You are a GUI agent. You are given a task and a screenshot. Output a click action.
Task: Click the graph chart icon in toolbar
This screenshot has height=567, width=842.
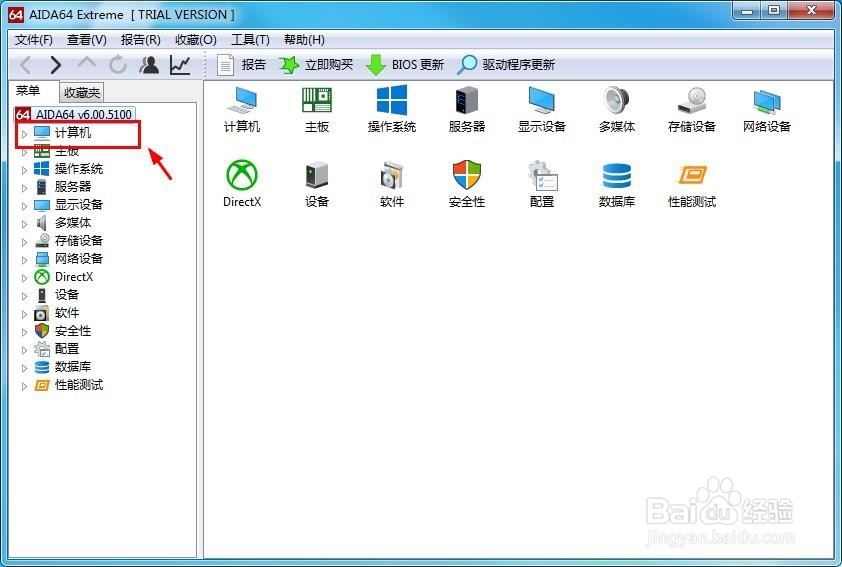coord(180,65)
